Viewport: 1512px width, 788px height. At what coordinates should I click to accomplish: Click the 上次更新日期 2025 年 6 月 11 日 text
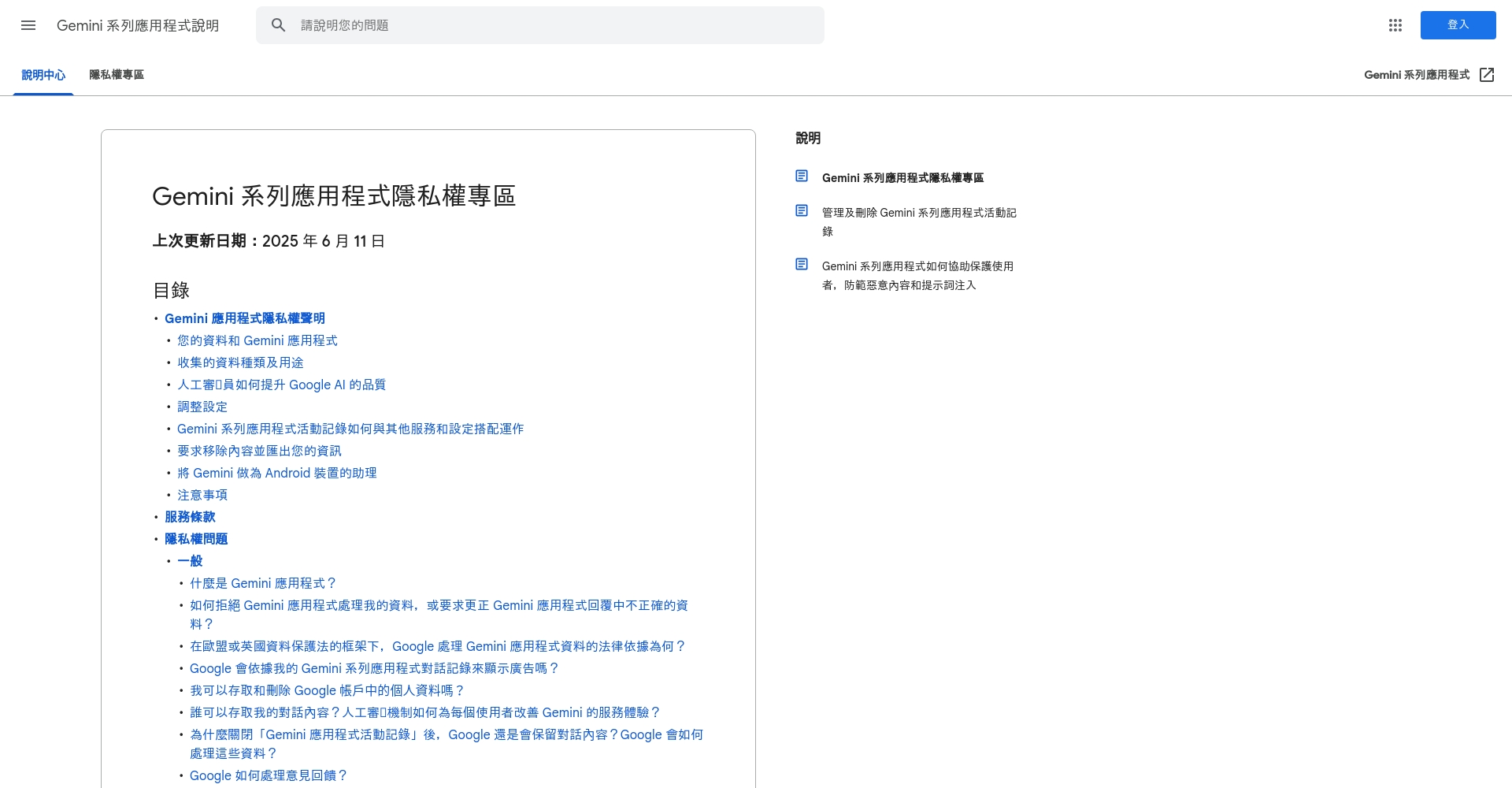pos(269,241)
